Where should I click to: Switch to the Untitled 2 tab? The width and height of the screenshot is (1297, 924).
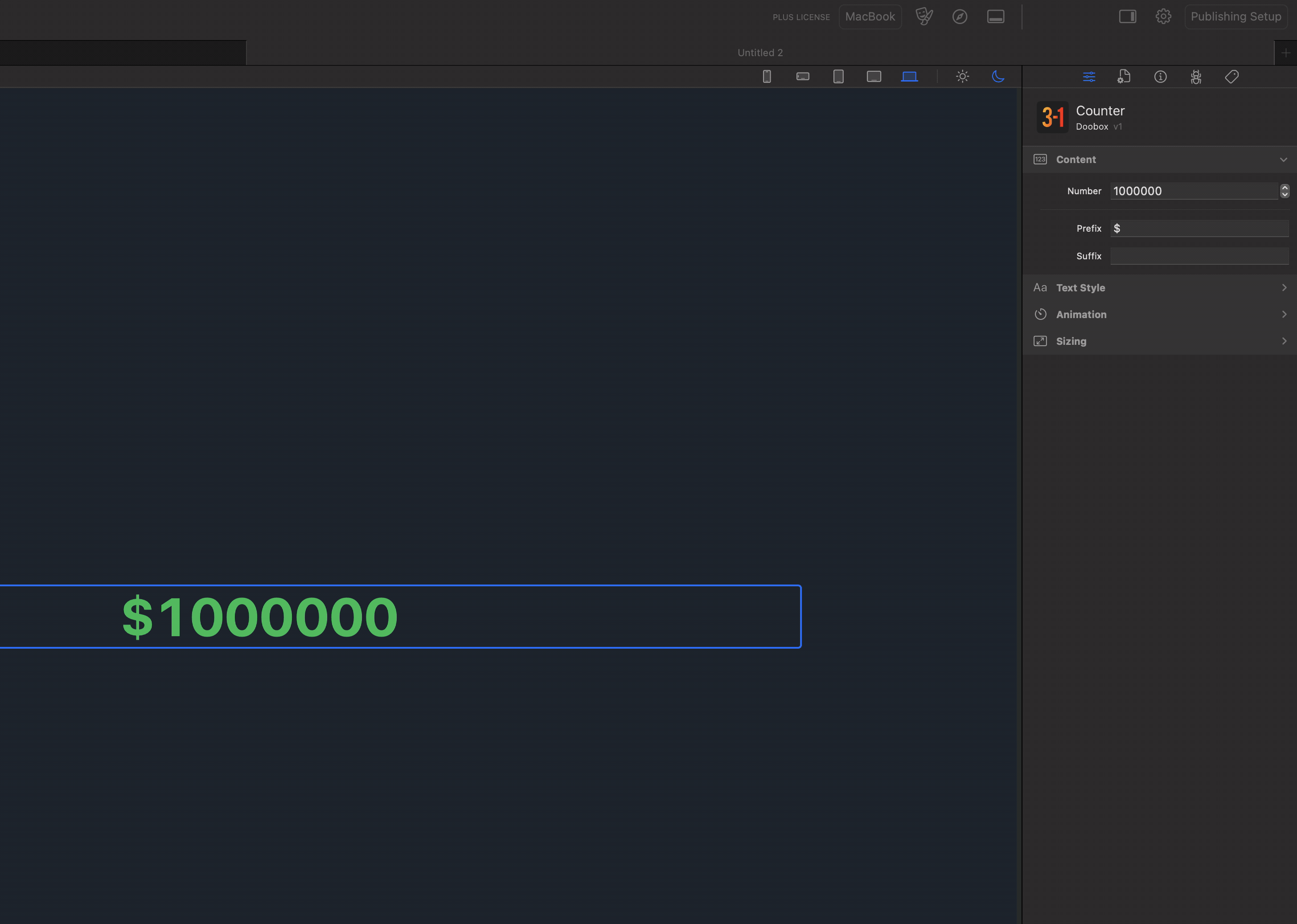pyautogui.click(x=760, y=53)
